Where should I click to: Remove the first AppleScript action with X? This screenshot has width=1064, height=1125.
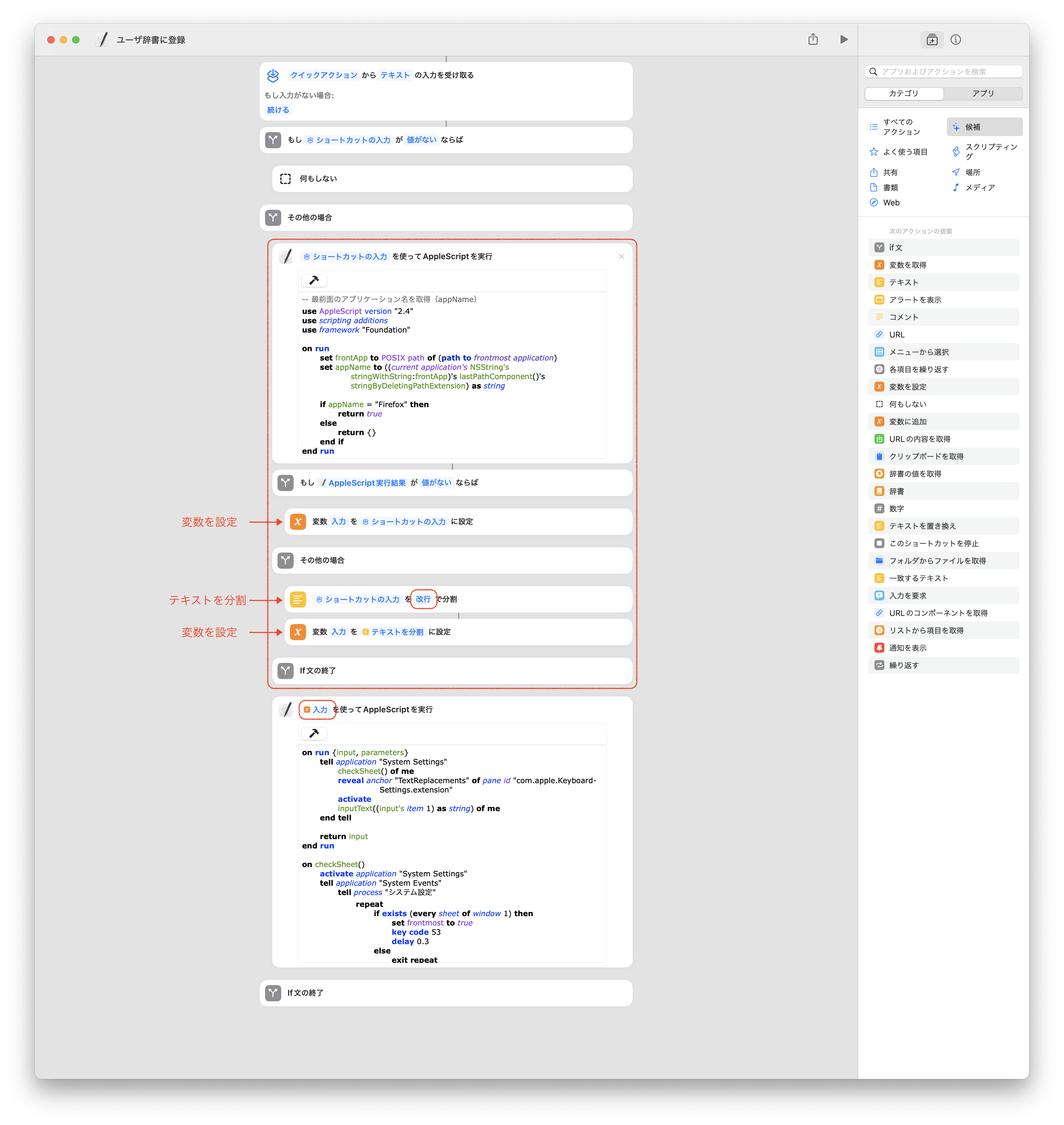tap(621, 256)
